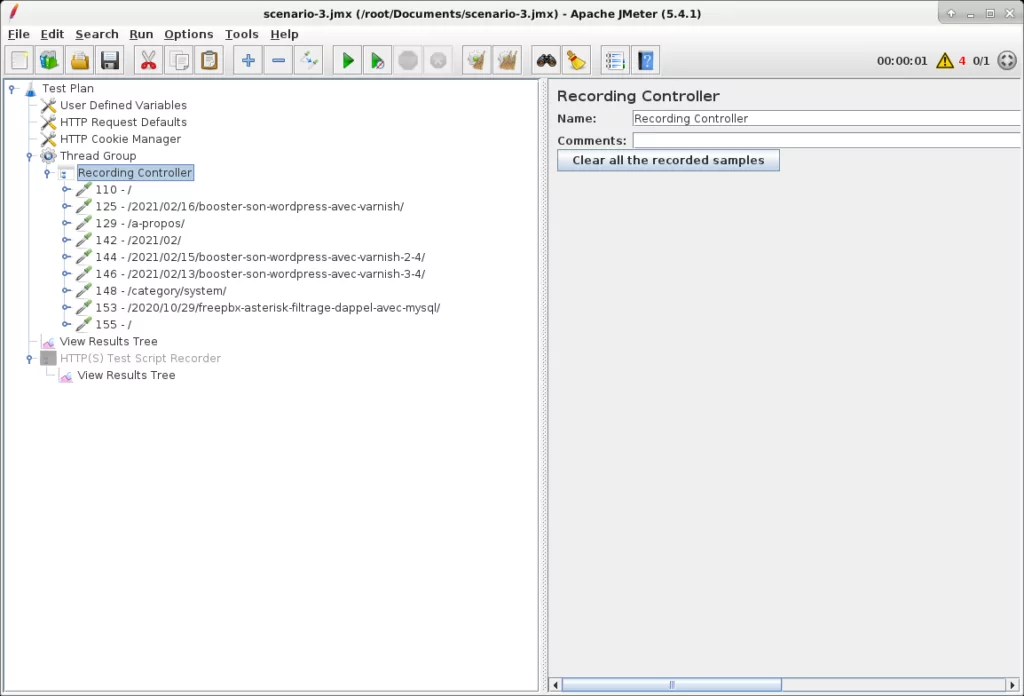
Task: Click the scrollbar left arrow
Action: tap(556, 685)
